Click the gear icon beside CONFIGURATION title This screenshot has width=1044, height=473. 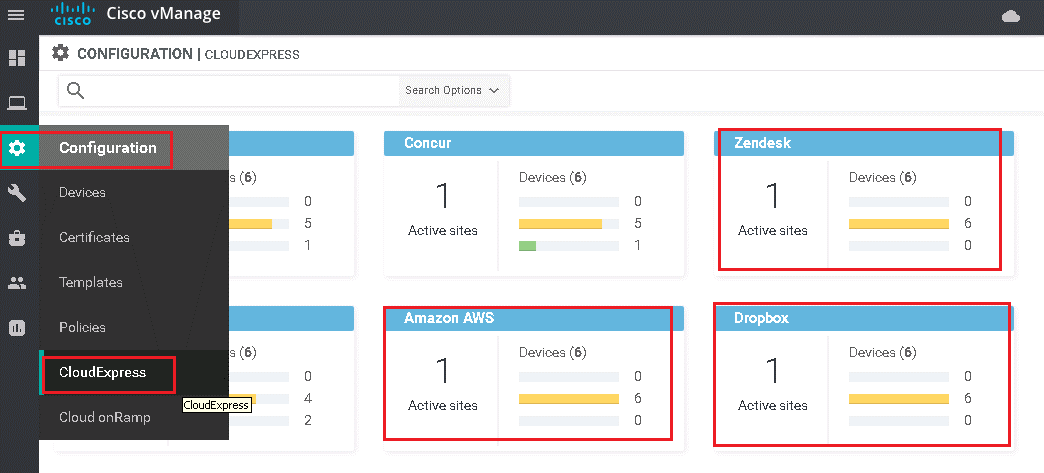pos(61,53)
